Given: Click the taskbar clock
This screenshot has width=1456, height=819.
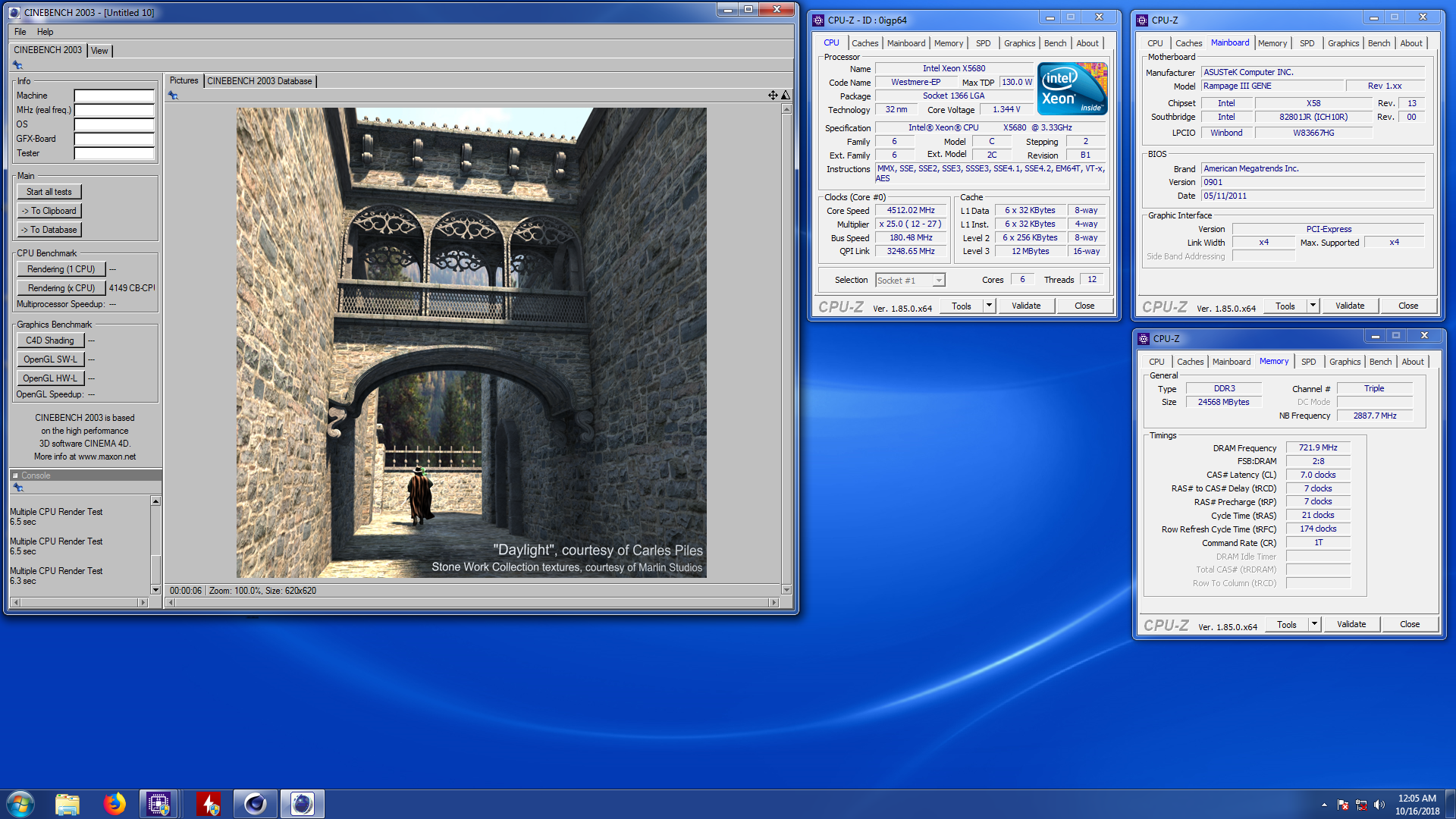Looking at the screenshot, I should 1417,805.
